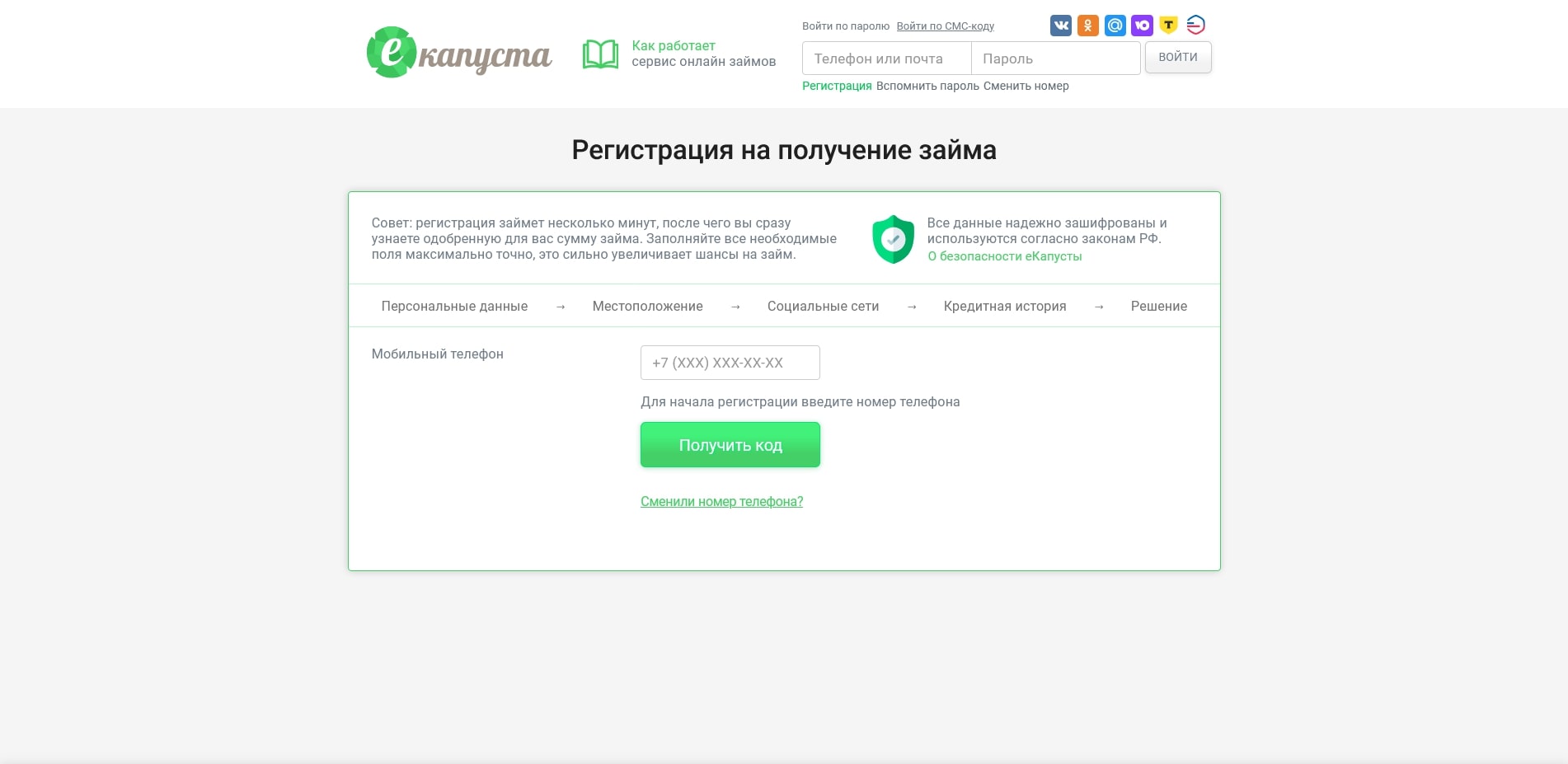
Task: Open "Сменили номер телефона?" link
Action: coord(721,501)
